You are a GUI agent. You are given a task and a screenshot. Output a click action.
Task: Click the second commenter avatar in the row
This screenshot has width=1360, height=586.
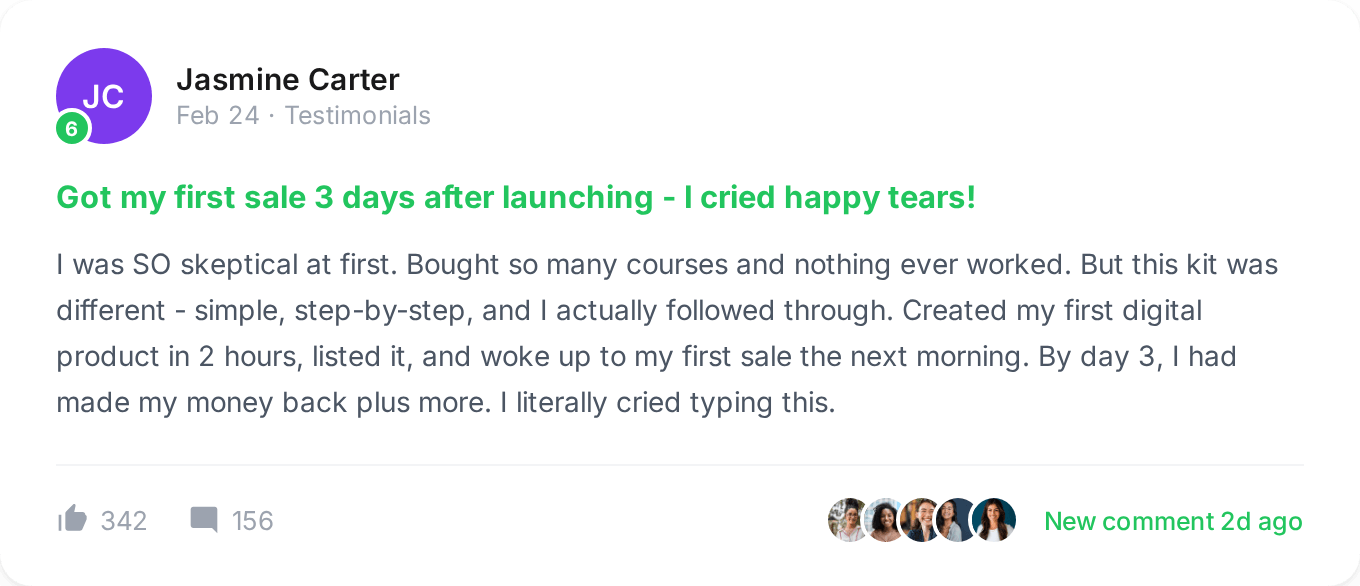[884, 520]
